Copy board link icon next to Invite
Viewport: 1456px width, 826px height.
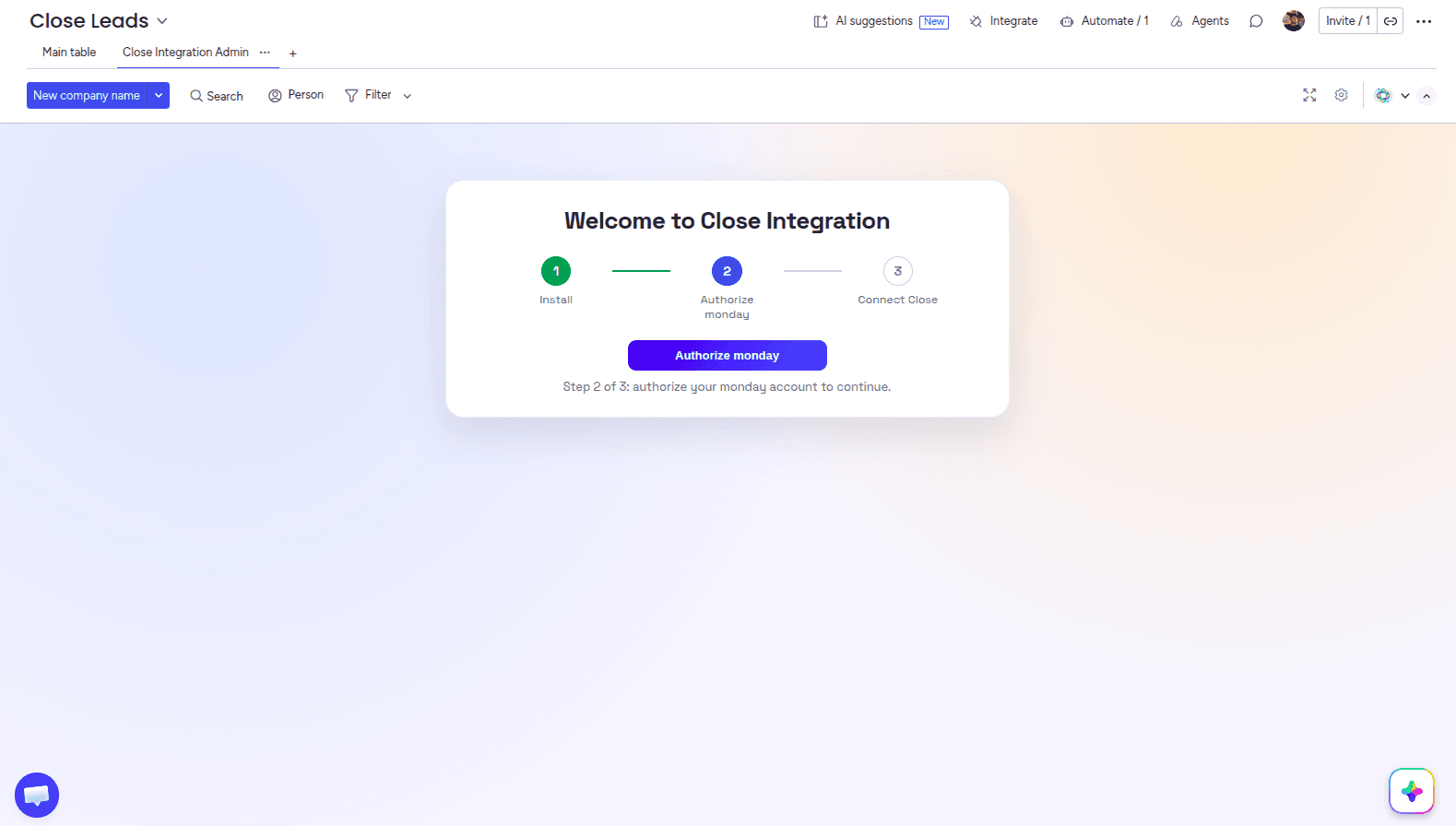[1391, 21]
